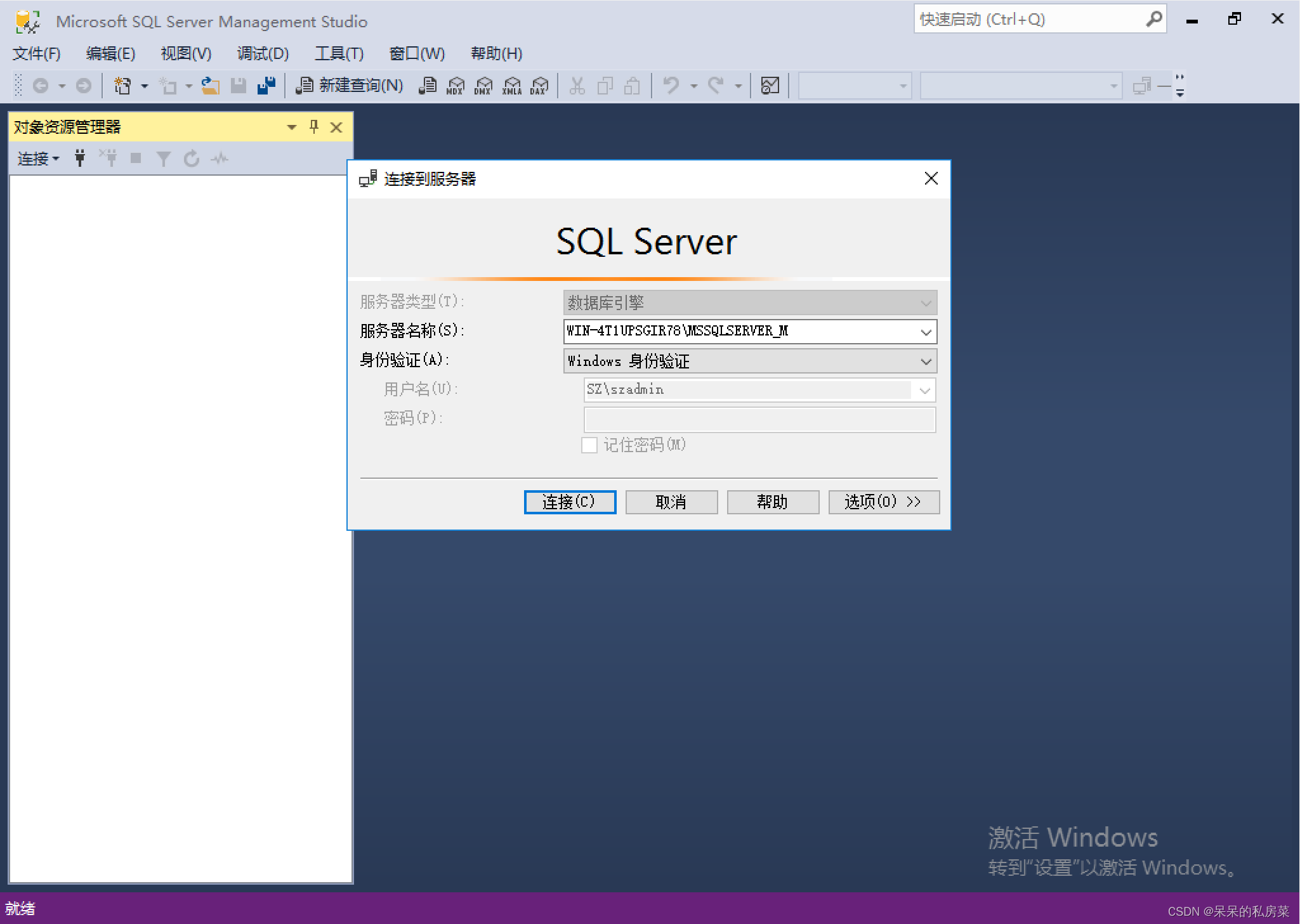Image resolution: width=1300 pixels, height=924 pixels.
Task: Click the Undo arrow icon
Action: pyautogui.click(x=671, y=86)
